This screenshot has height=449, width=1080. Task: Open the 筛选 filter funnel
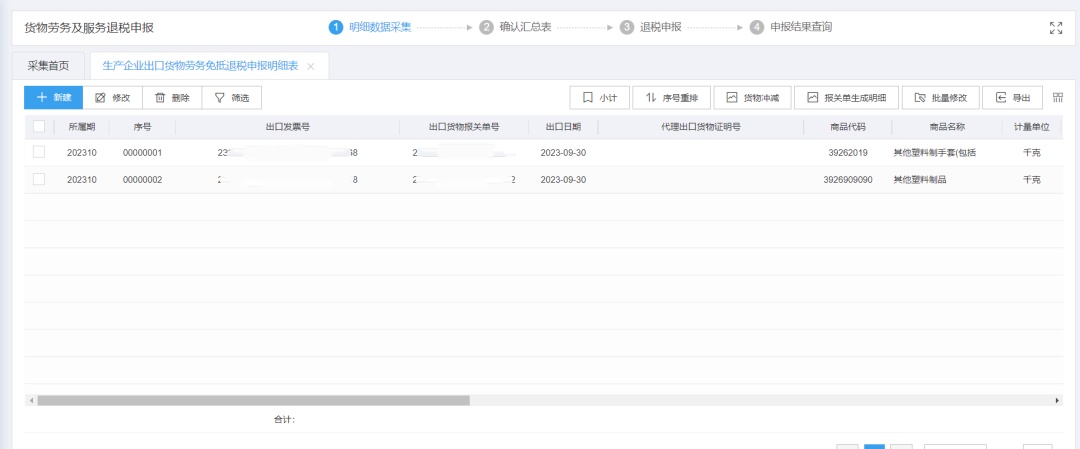220,98
